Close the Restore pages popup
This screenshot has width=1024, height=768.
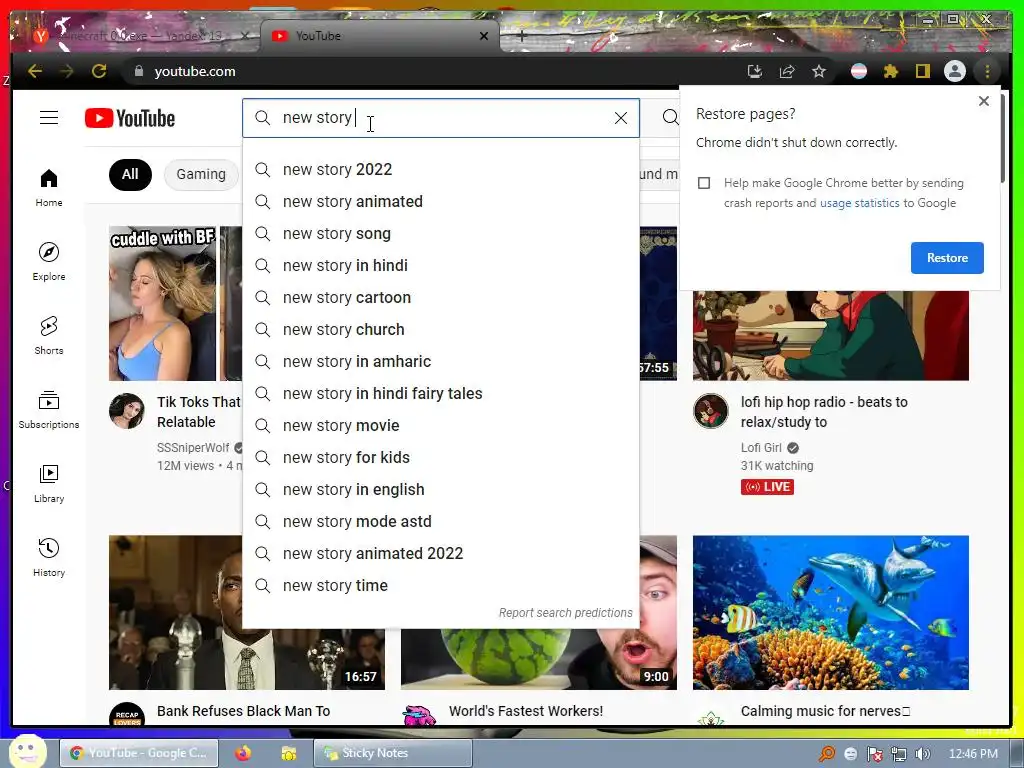point(984,101)
